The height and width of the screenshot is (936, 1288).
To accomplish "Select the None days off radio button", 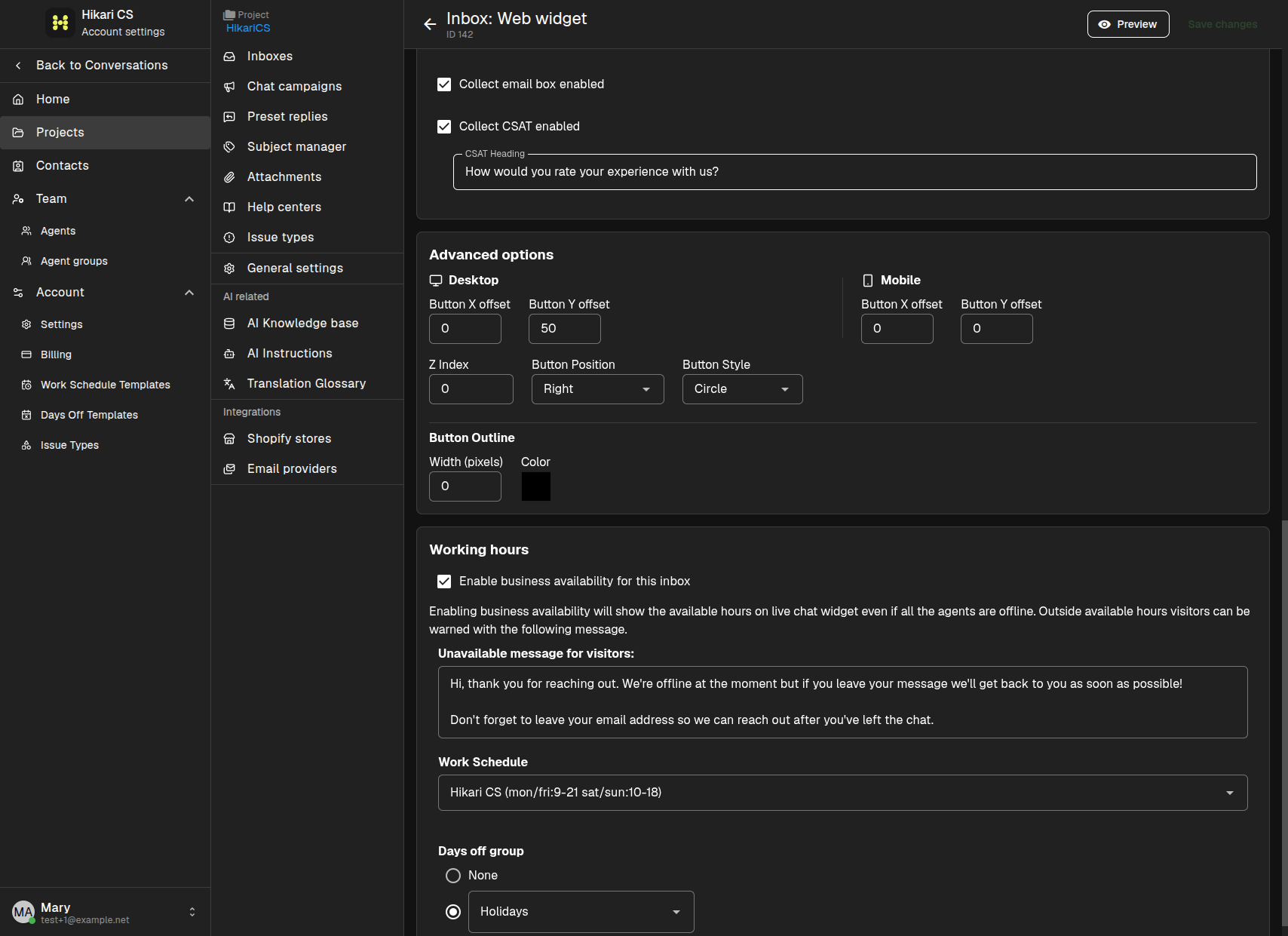I will (453, 876).
